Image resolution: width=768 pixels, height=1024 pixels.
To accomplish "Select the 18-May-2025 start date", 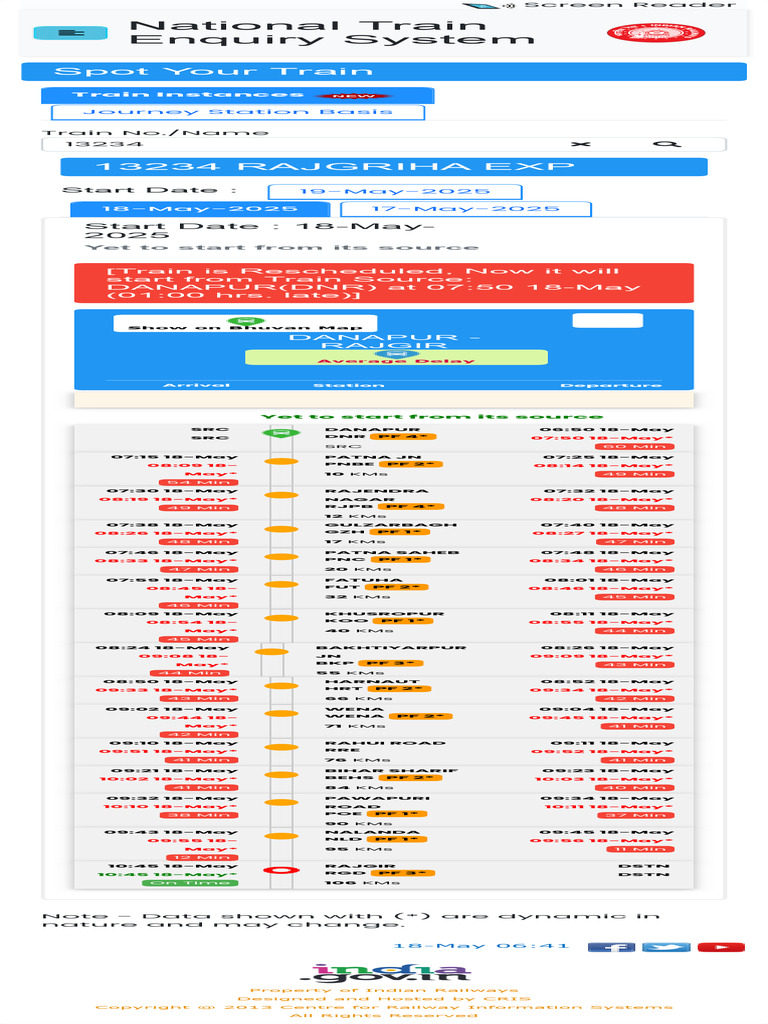I will 200,209.
